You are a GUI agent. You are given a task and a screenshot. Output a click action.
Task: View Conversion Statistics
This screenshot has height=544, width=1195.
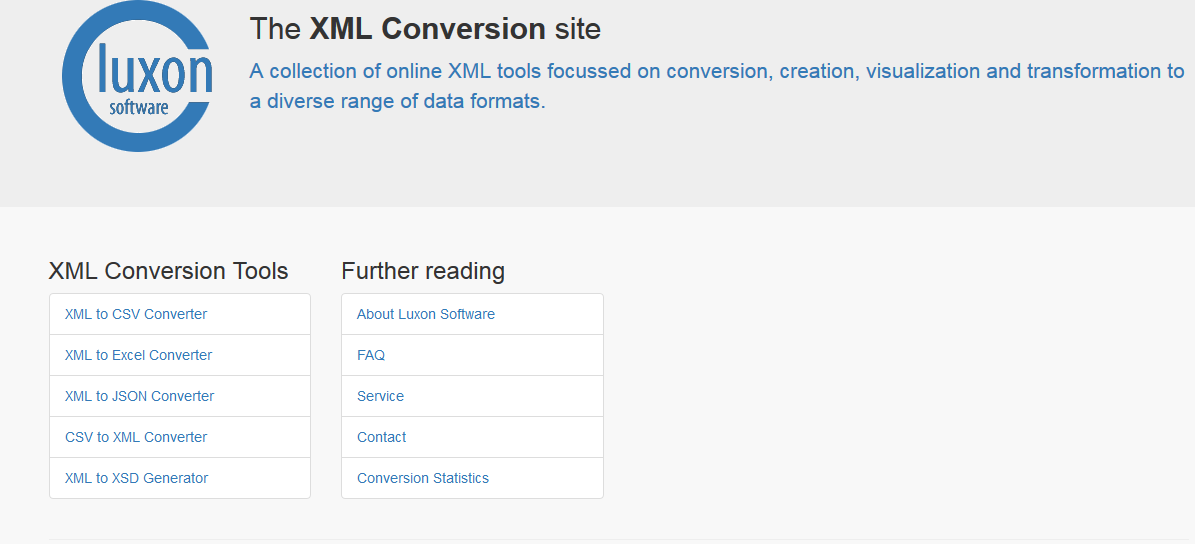423,478
